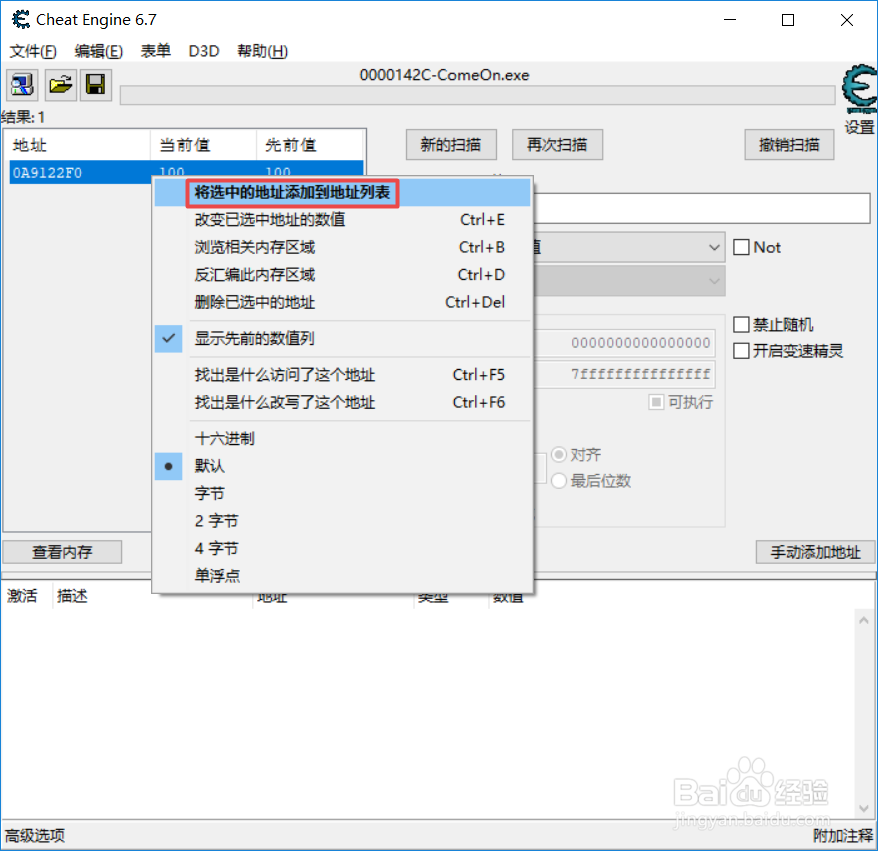This screenshot has height=851, width=878.
Task: Click process name 0000142C-ComeOn.exe label
Action: click(x=444, y=75)
